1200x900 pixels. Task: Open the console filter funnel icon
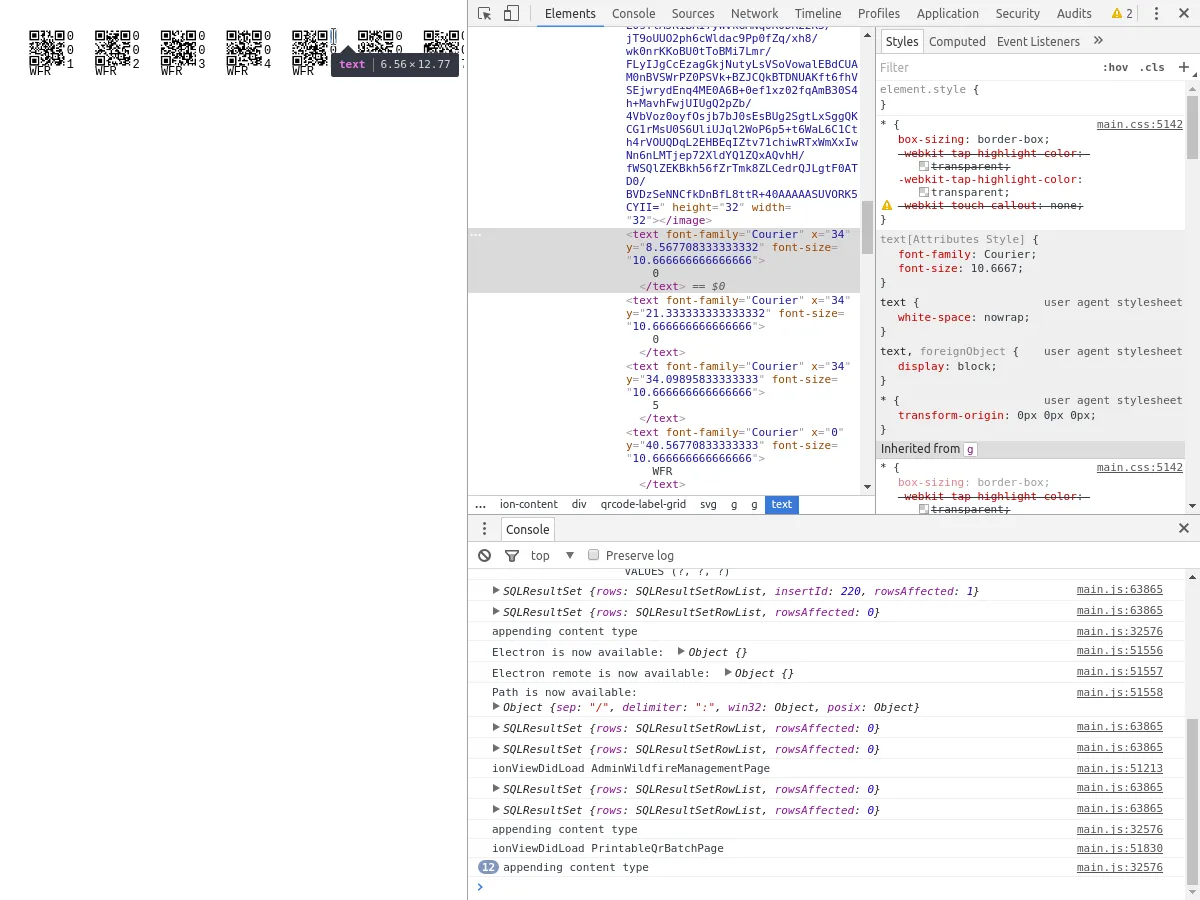click(x=512, y=555)
